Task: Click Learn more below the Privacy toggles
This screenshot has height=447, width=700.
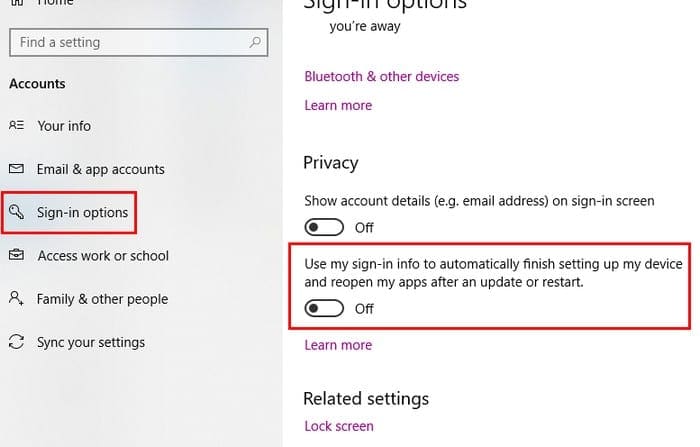Action: click(x=338, y=345)
